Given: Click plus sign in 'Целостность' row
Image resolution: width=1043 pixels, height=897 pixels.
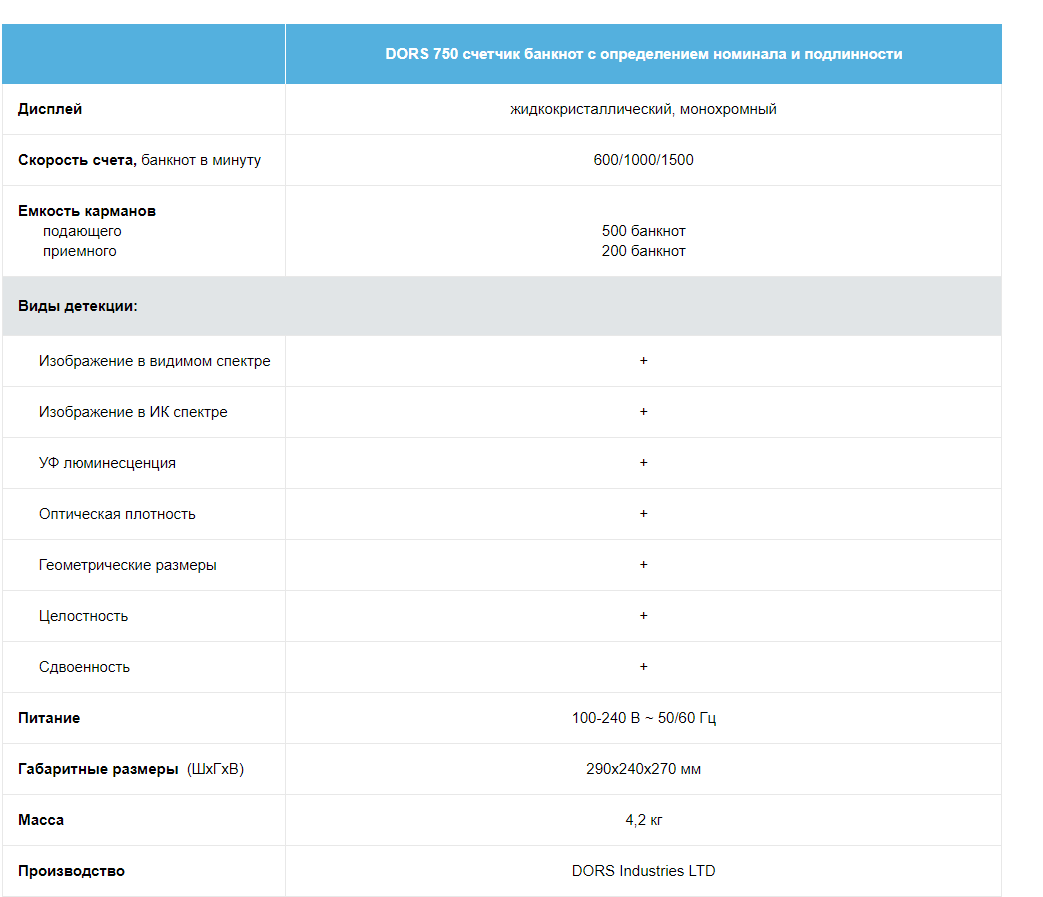Looking at the screenshot, I should pos(643,616).
